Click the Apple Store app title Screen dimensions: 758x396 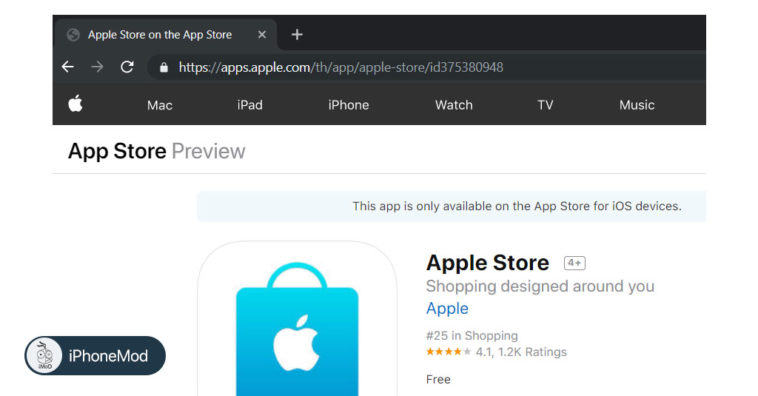click(487, 263)
